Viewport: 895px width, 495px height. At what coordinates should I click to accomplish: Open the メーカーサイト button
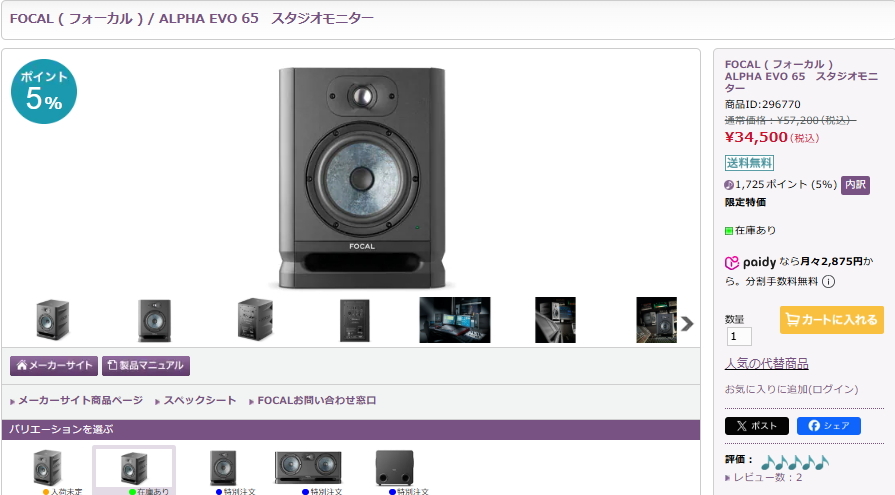coord(54,365)
